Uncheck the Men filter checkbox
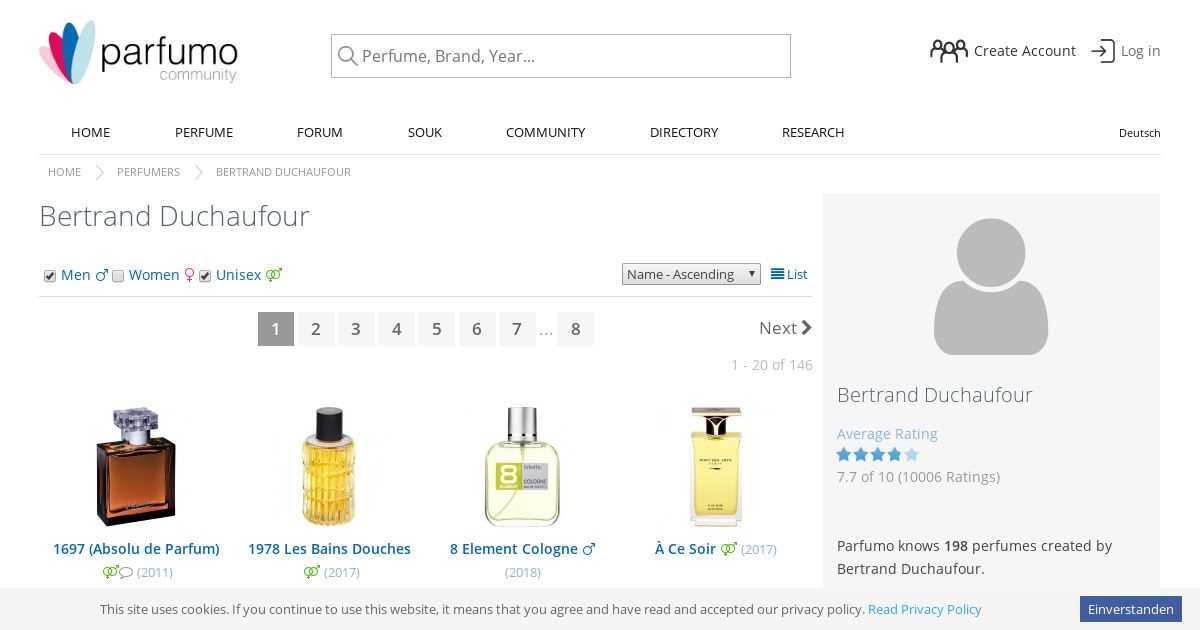 point(50,276)
